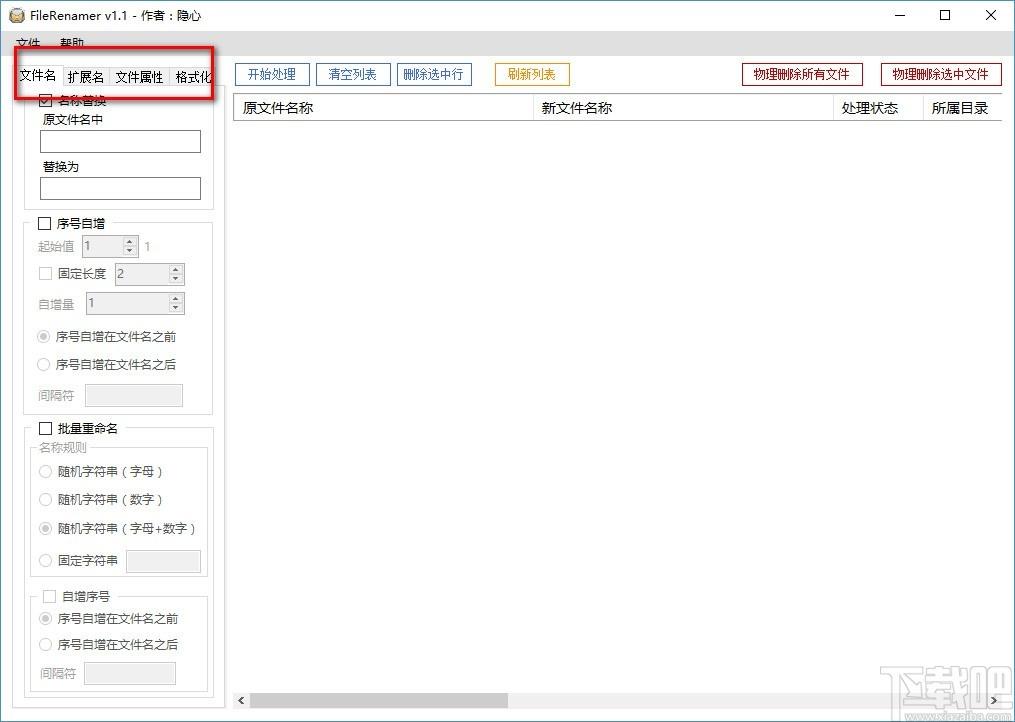The image size is (1015, 722).
Task: Open the 帮助 menu
Action: pos(72,44)
